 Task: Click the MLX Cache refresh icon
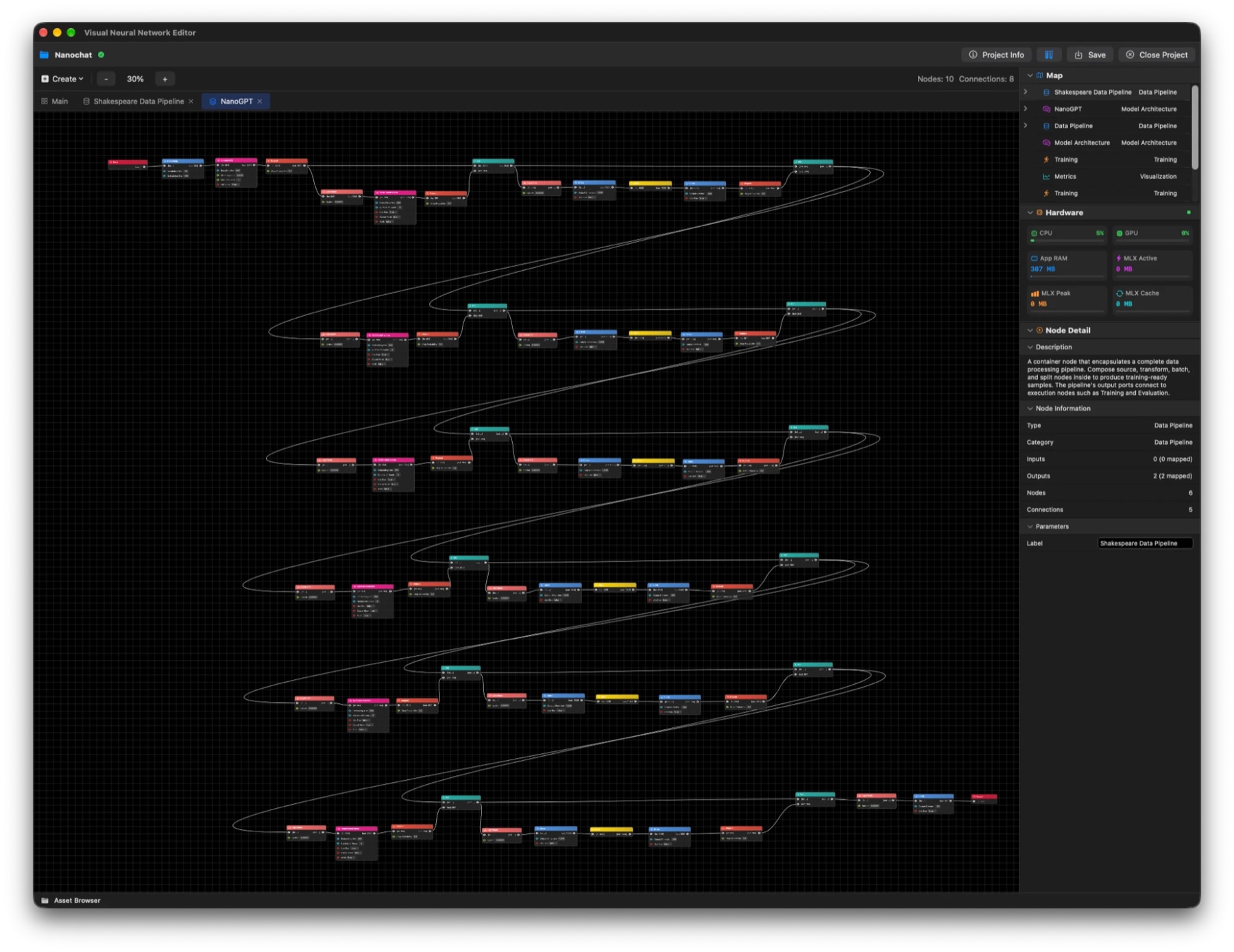(1120, 293)
